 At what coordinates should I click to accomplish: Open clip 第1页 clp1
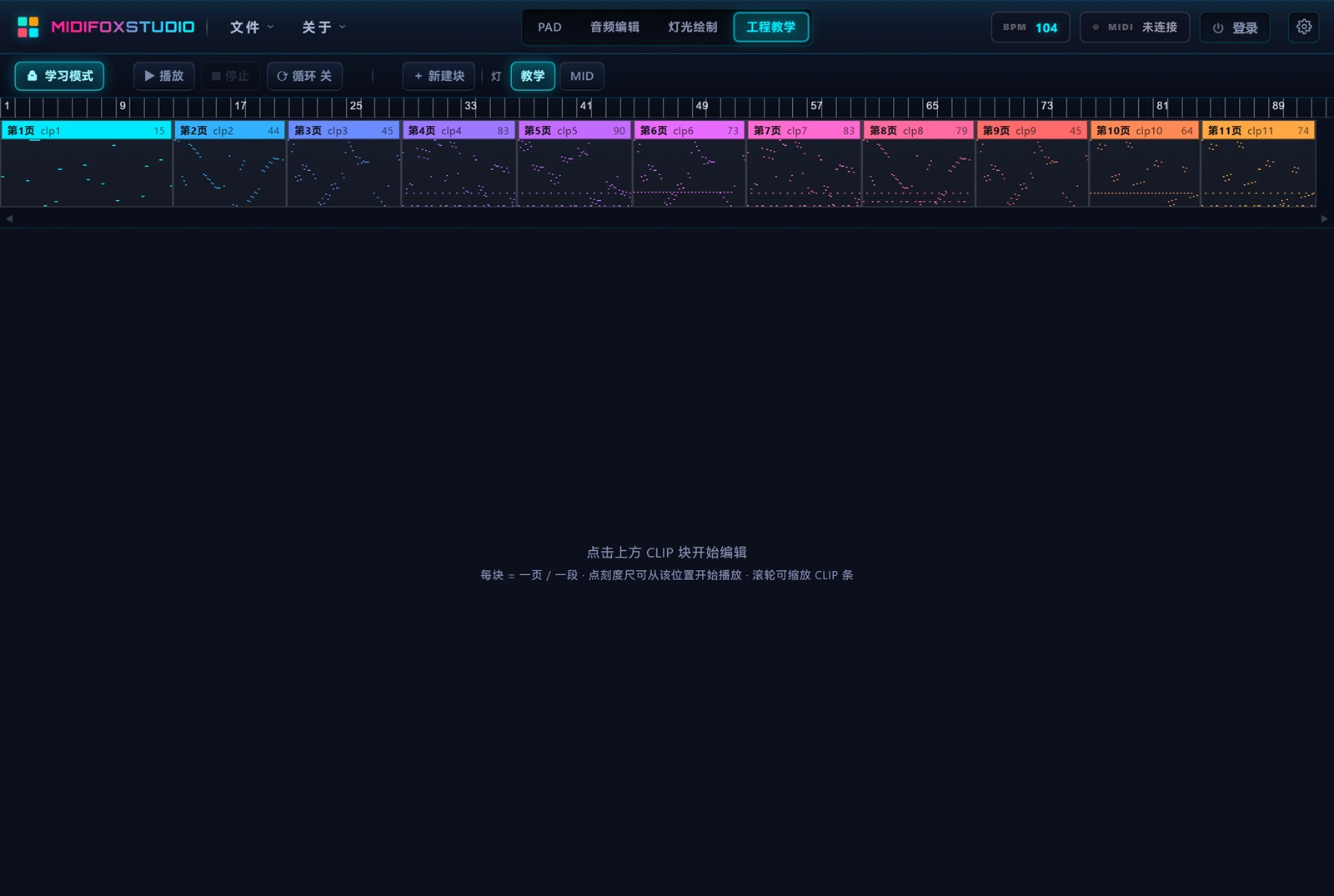click(86, 163)
